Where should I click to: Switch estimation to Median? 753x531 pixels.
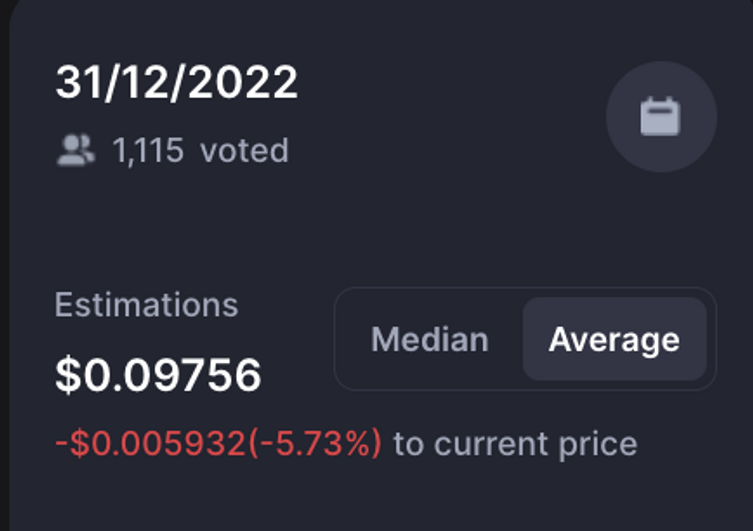tap(430, 339)
